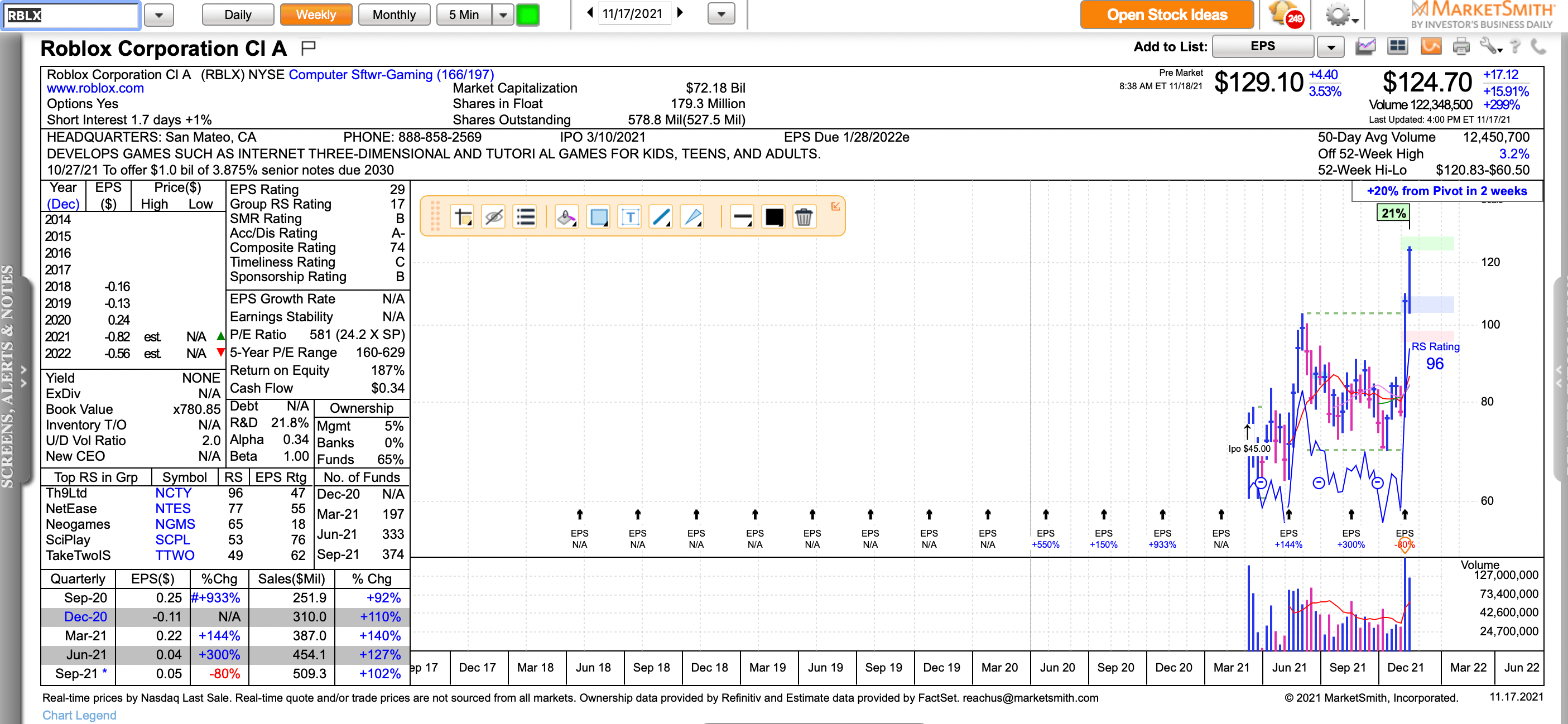Select the triangle wedge drawing tool
Screen dimensions: 1568x724
coord(692,216)
